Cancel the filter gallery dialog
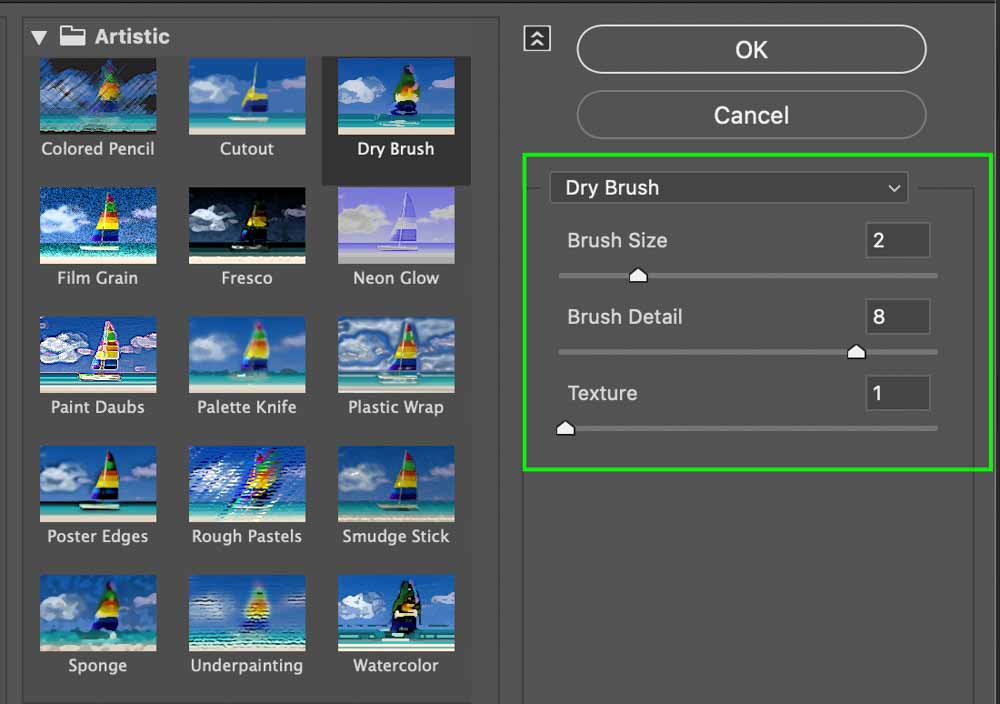1000x704 pixels. (751, 115)
